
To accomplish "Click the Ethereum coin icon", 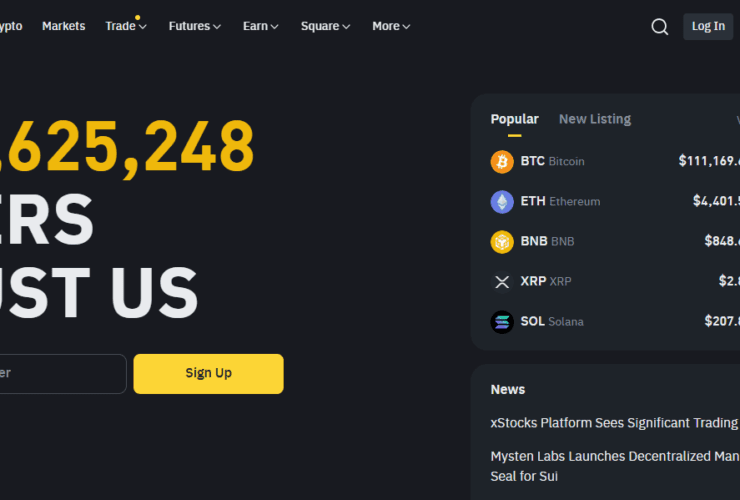I will pyautogui.click(x=502, y=202).
